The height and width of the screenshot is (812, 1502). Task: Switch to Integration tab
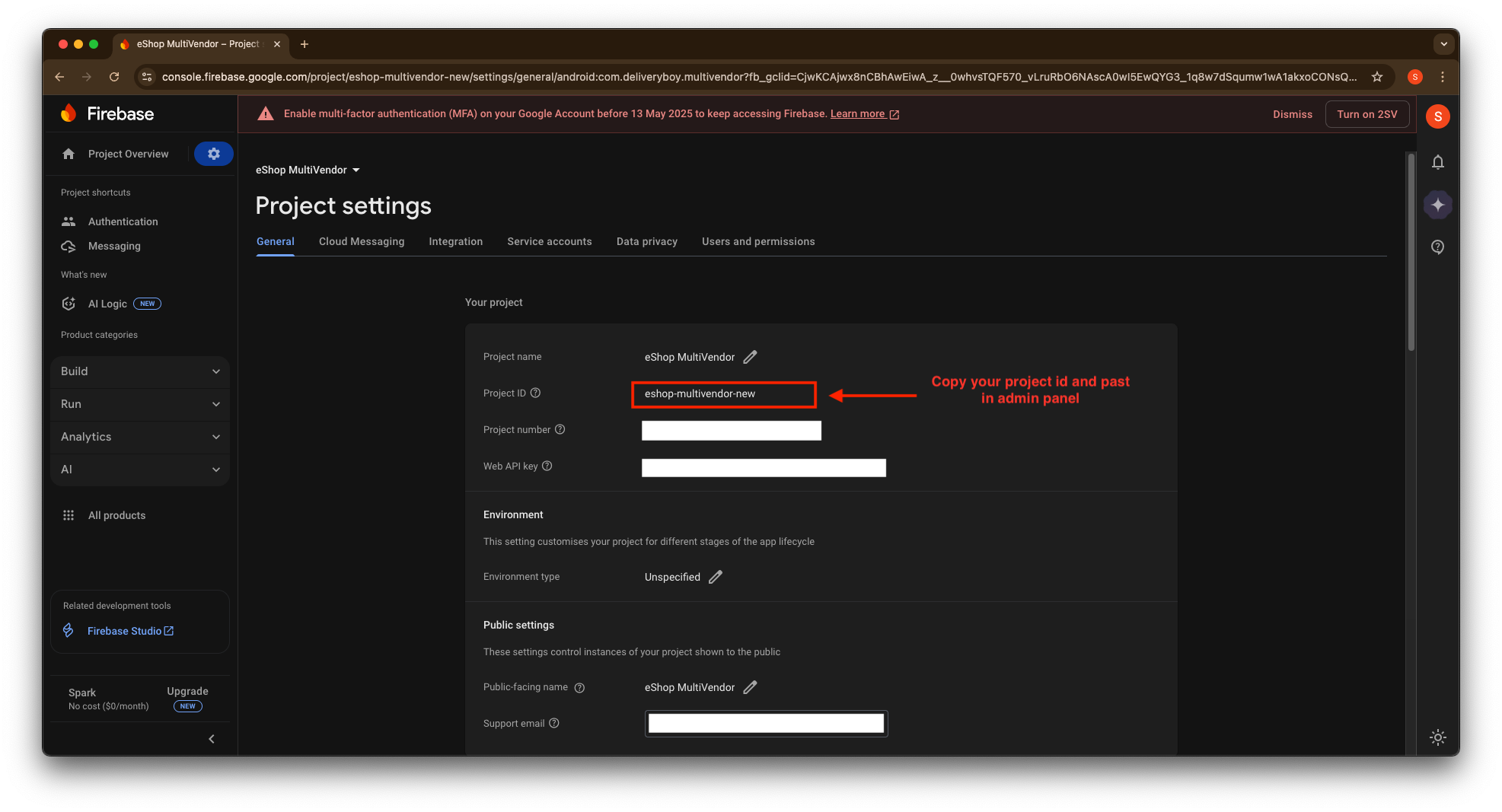456,241
